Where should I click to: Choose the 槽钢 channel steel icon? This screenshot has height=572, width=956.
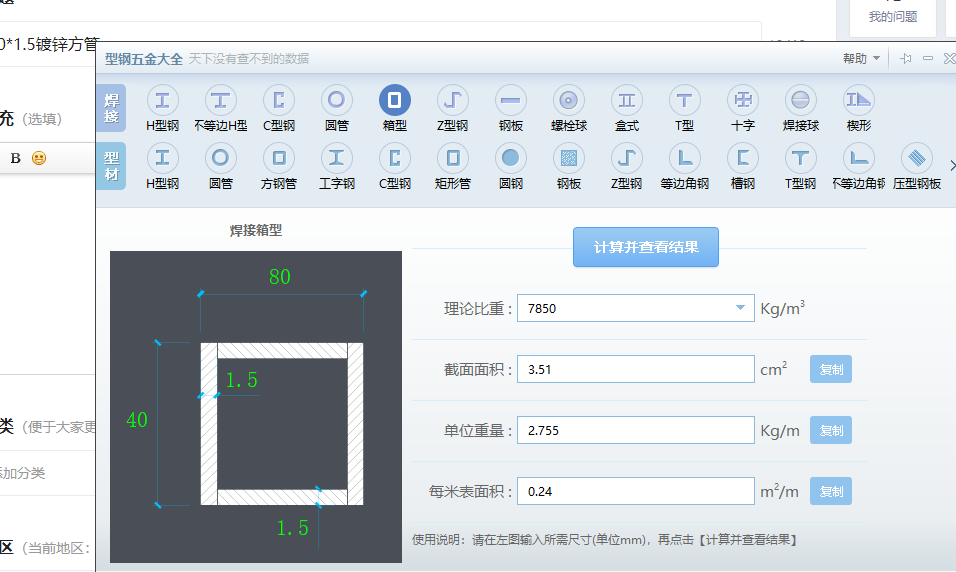[743, 158]
